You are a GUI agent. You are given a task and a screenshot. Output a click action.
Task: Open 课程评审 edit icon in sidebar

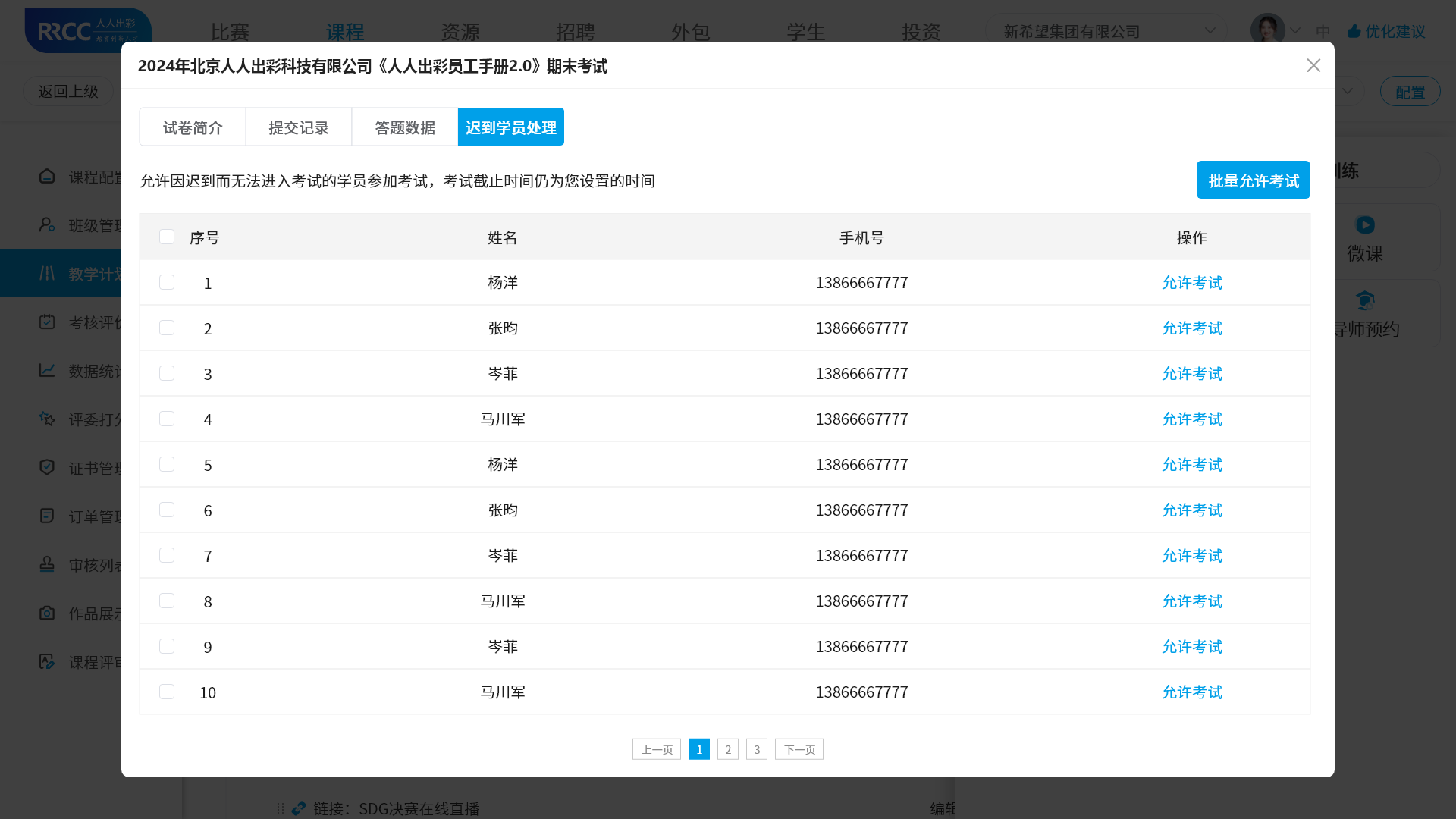[47, 661]
